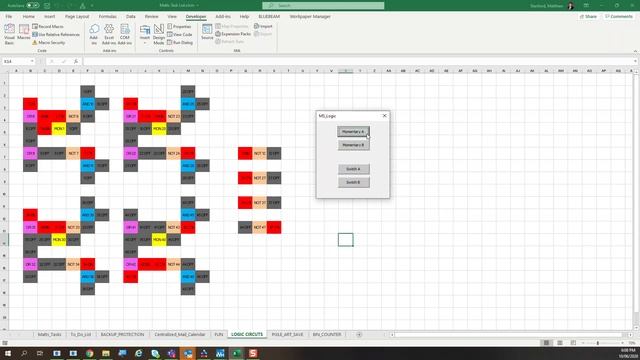Open the File menu
The height and width of the screenshot is (360, 640).
point(9,17)
